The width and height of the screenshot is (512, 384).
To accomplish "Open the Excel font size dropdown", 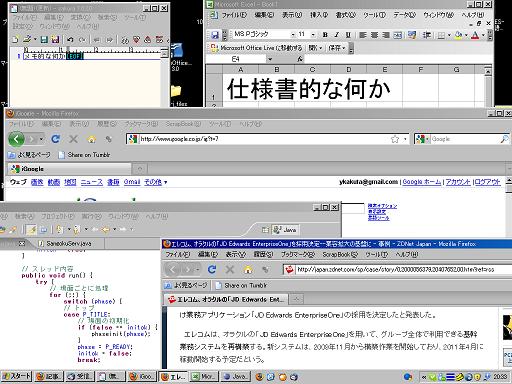I will 313,34.
